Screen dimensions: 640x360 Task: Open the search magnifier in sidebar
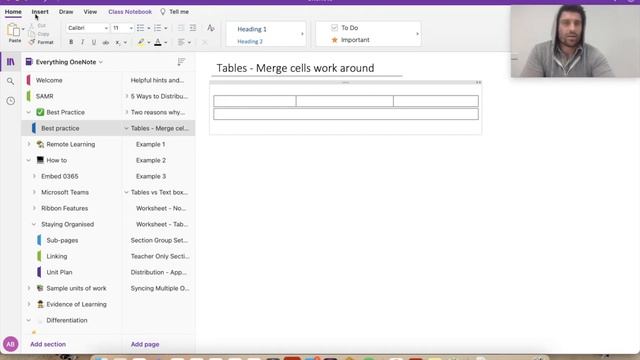coord(11,81)
